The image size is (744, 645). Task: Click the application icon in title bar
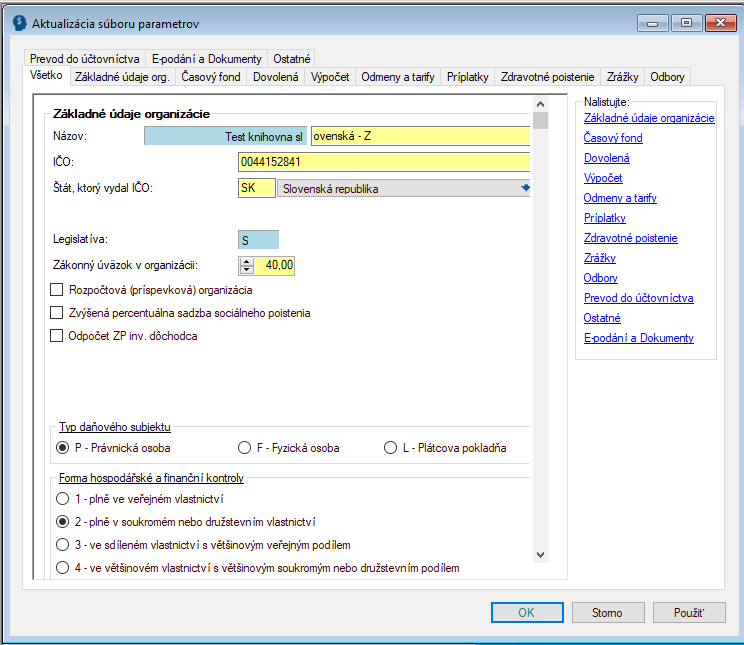click(19, 23)
